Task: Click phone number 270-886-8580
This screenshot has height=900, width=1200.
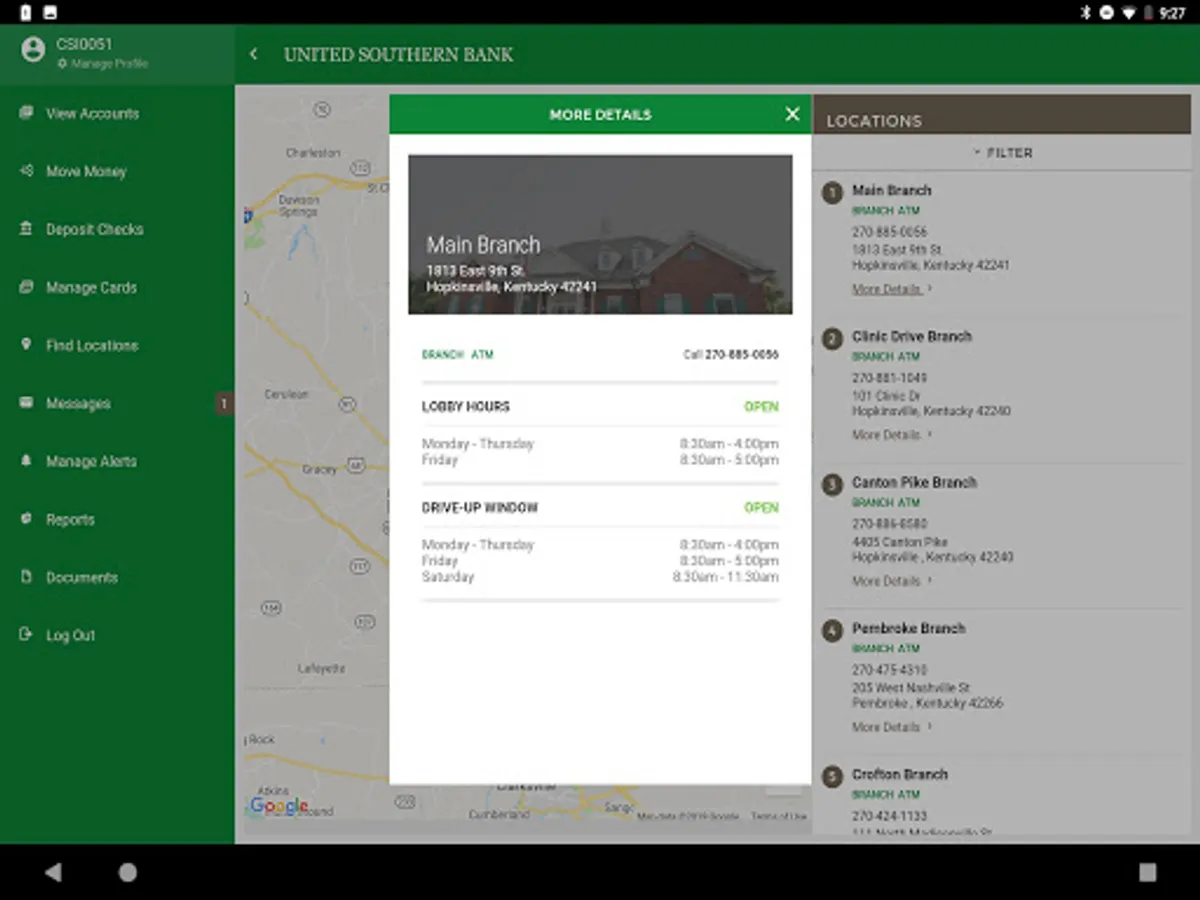Action: tap(889, 524)
